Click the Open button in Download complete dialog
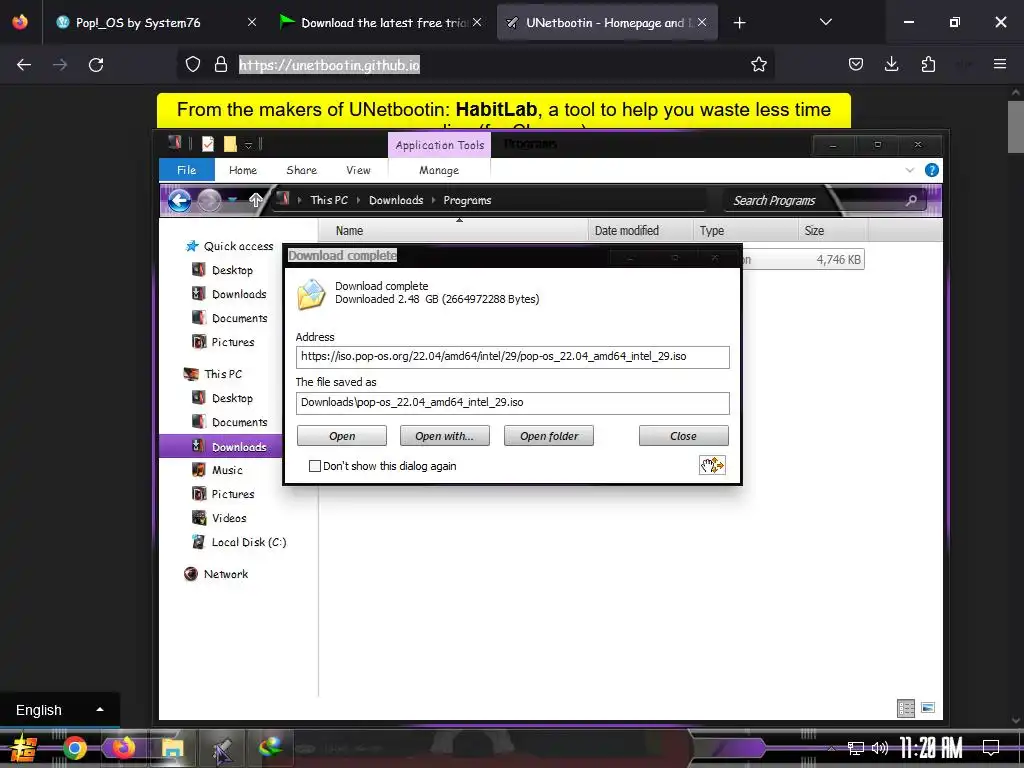This screenshot has width=1024, height=768. pos(342,436)
